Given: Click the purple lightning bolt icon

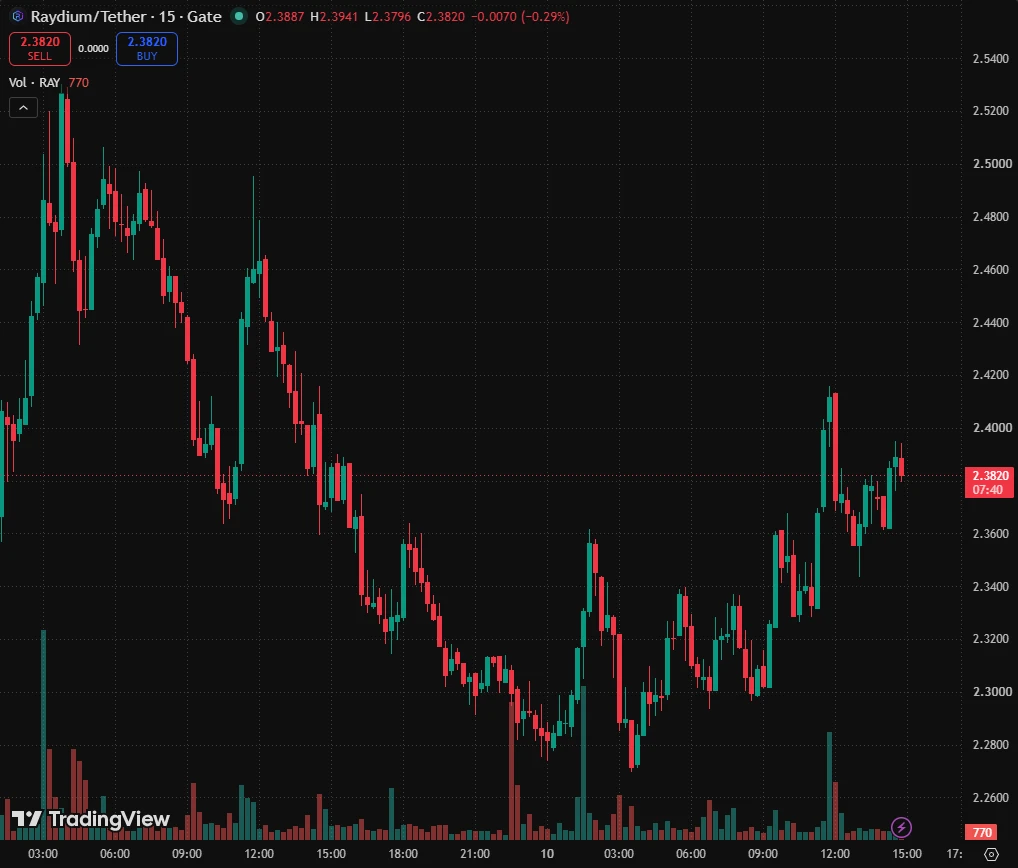Looking at the screenshot, I should point(900,827).
